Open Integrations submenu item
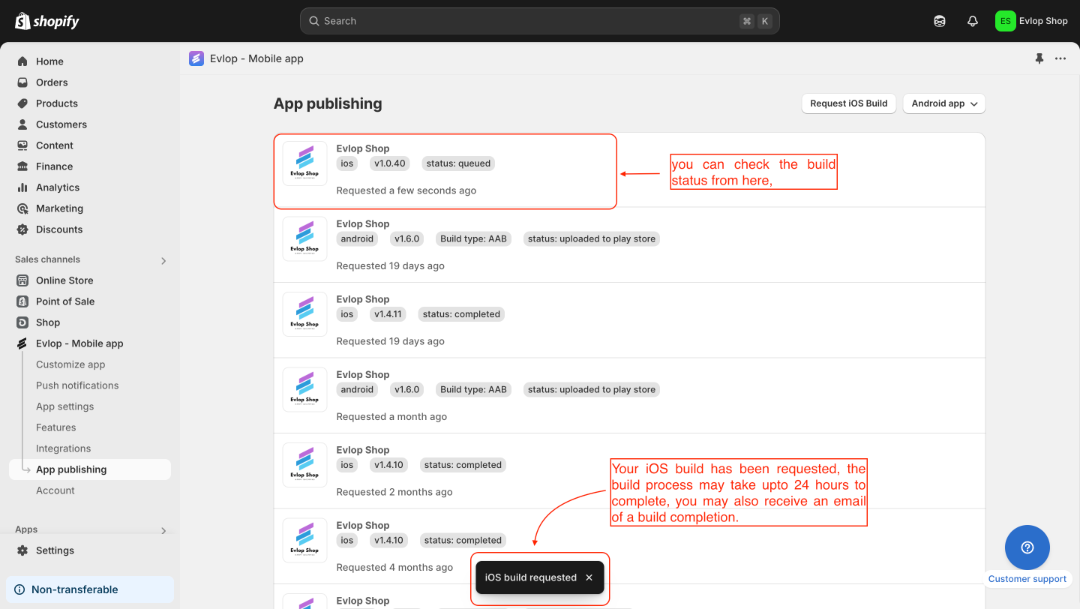The image size is (1080, 609). click(63, 448)
